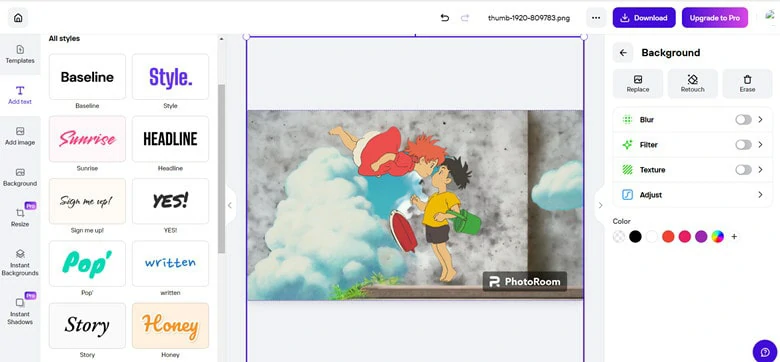The height and width of the screenshot is (362, 780).
Task: Choose the Sunrise text style
Action: (x=87, y=139)
